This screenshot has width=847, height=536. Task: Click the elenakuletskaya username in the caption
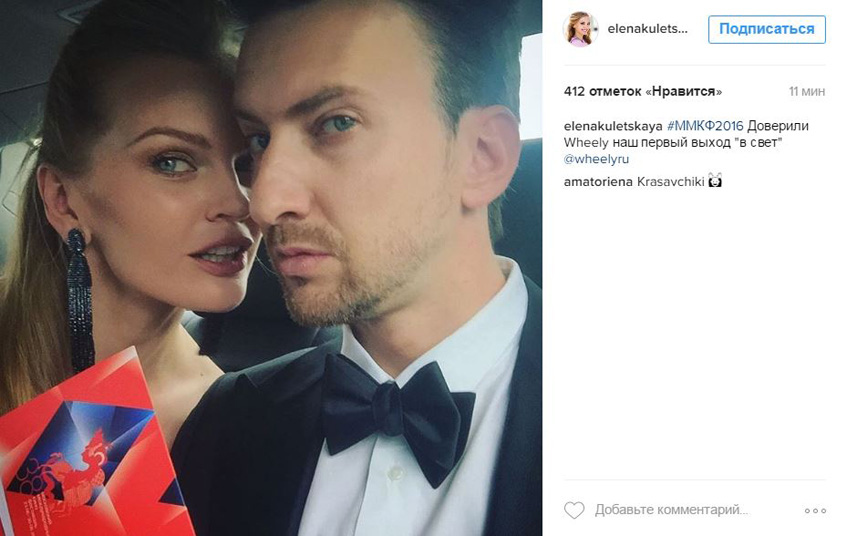click(x=613, y=126)
